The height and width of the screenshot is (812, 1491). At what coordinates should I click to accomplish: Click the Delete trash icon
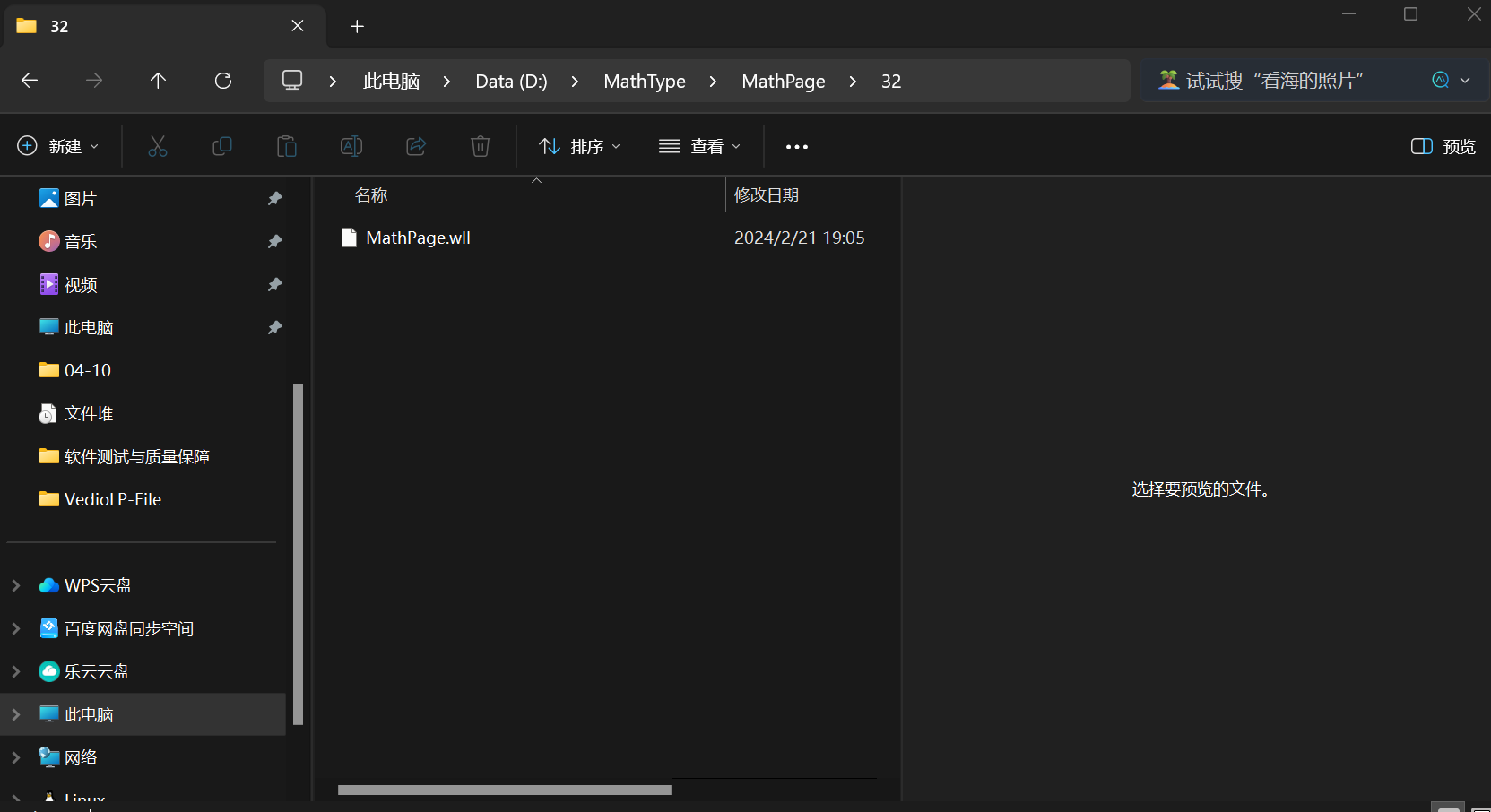pyautogui.click(x=481, y=146)
